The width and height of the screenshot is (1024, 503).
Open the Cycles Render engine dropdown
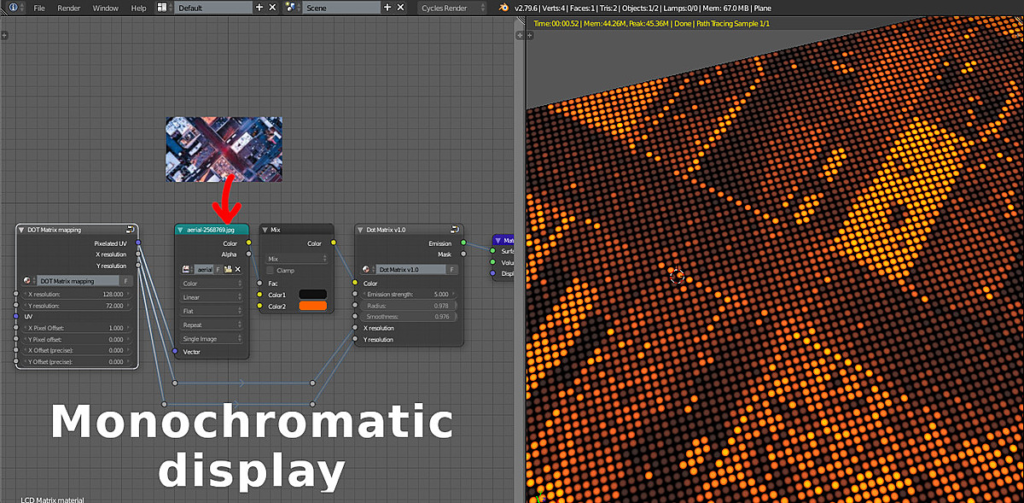click(452, 8)
